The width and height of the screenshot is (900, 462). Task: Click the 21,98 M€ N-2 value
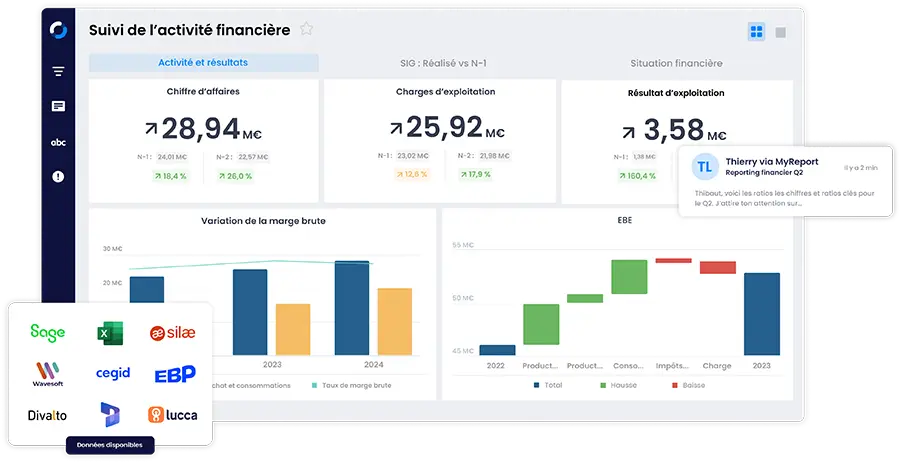495,156
